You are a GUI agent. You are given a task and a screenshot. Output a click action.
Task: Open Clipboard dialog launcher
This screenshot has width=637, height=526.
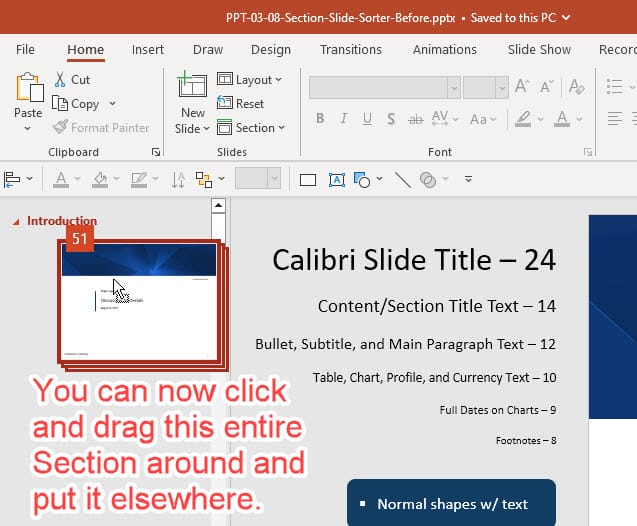tap(156, 152)
